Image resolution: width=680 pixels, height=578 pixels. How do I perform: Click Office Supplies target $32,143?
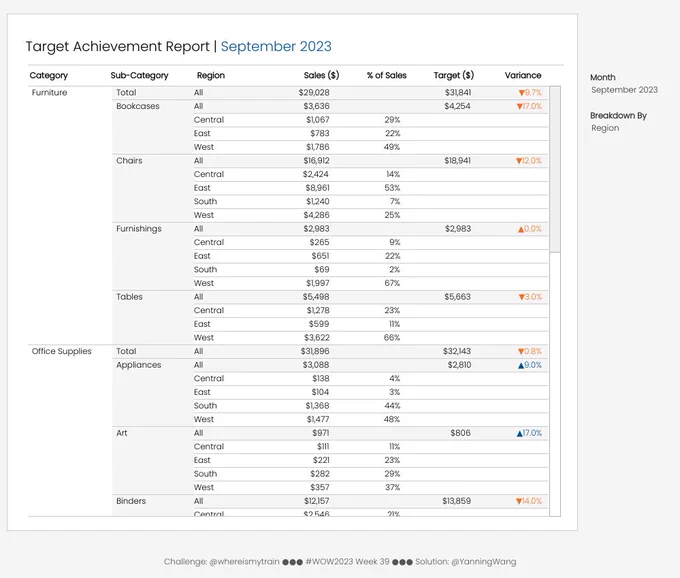(x=457, y=351)
